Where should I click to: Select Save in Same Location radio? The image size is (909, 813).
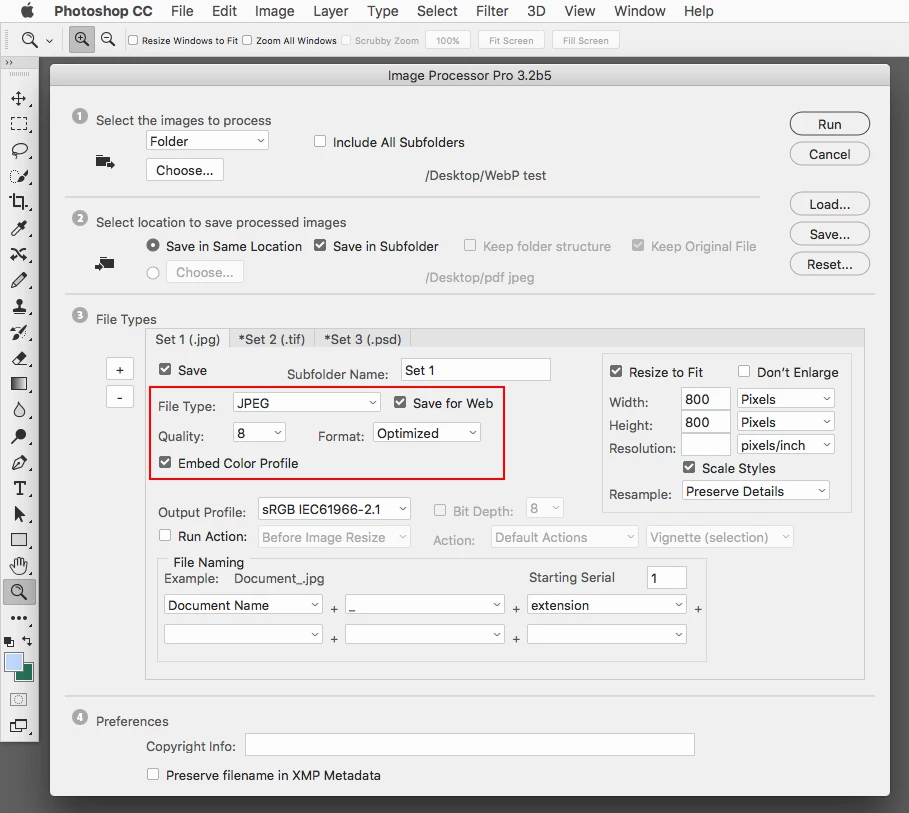click(x=152, y=245)
